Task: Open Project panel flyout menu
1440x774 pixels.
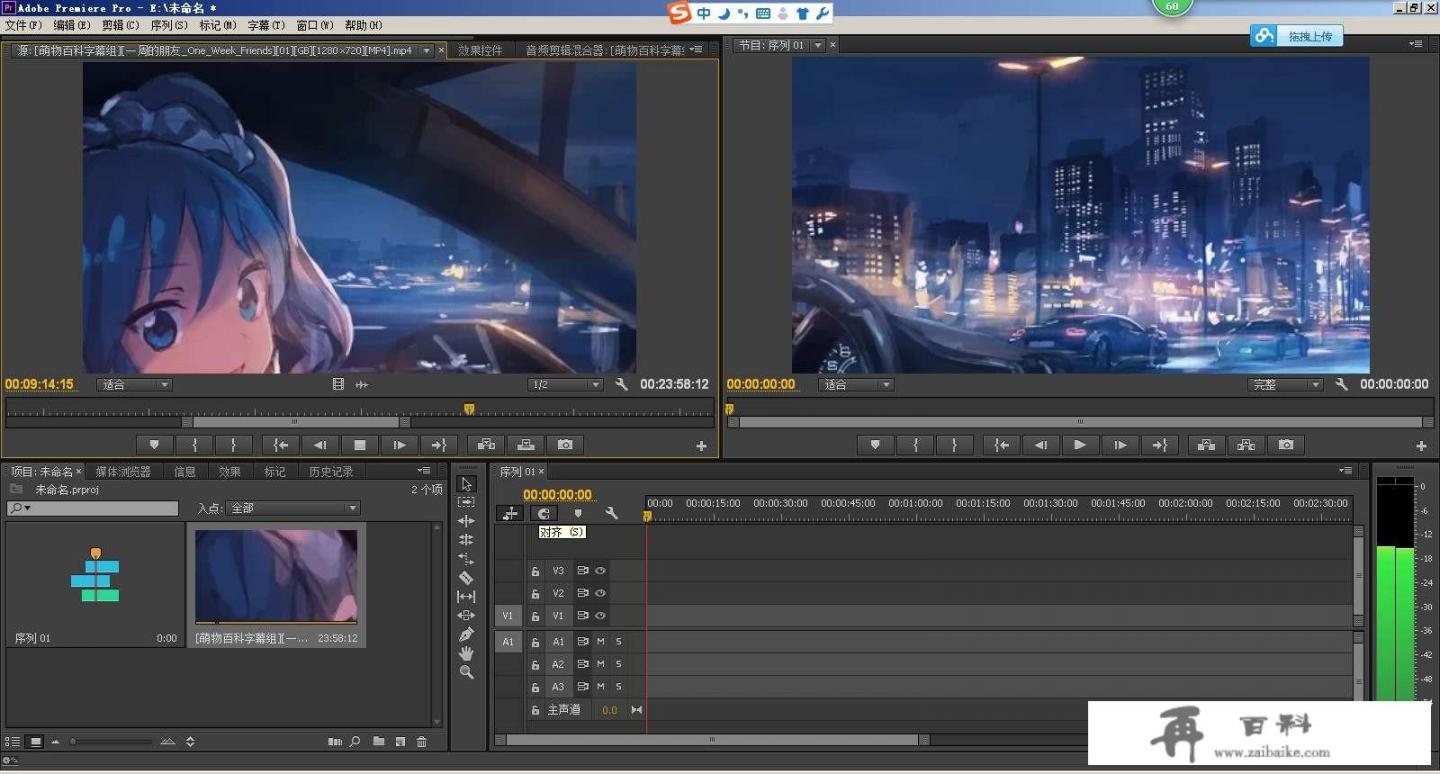Action: click(425, 470)
